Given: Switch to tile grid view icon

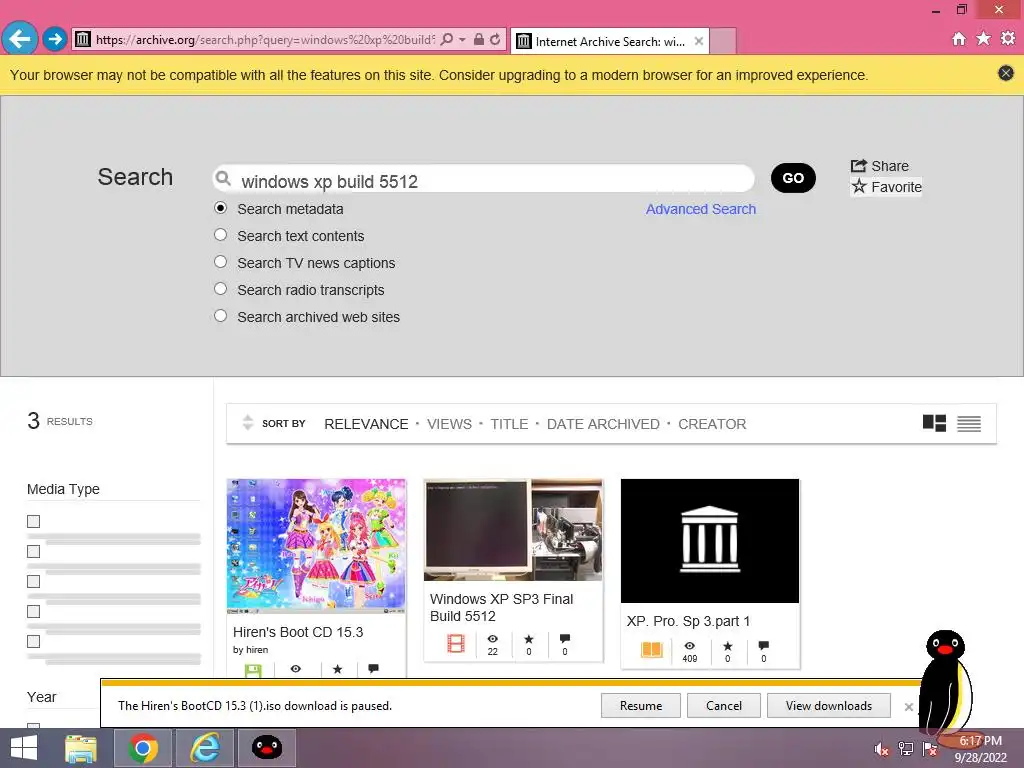Looking at the screenshot, I should click(935, 423).
